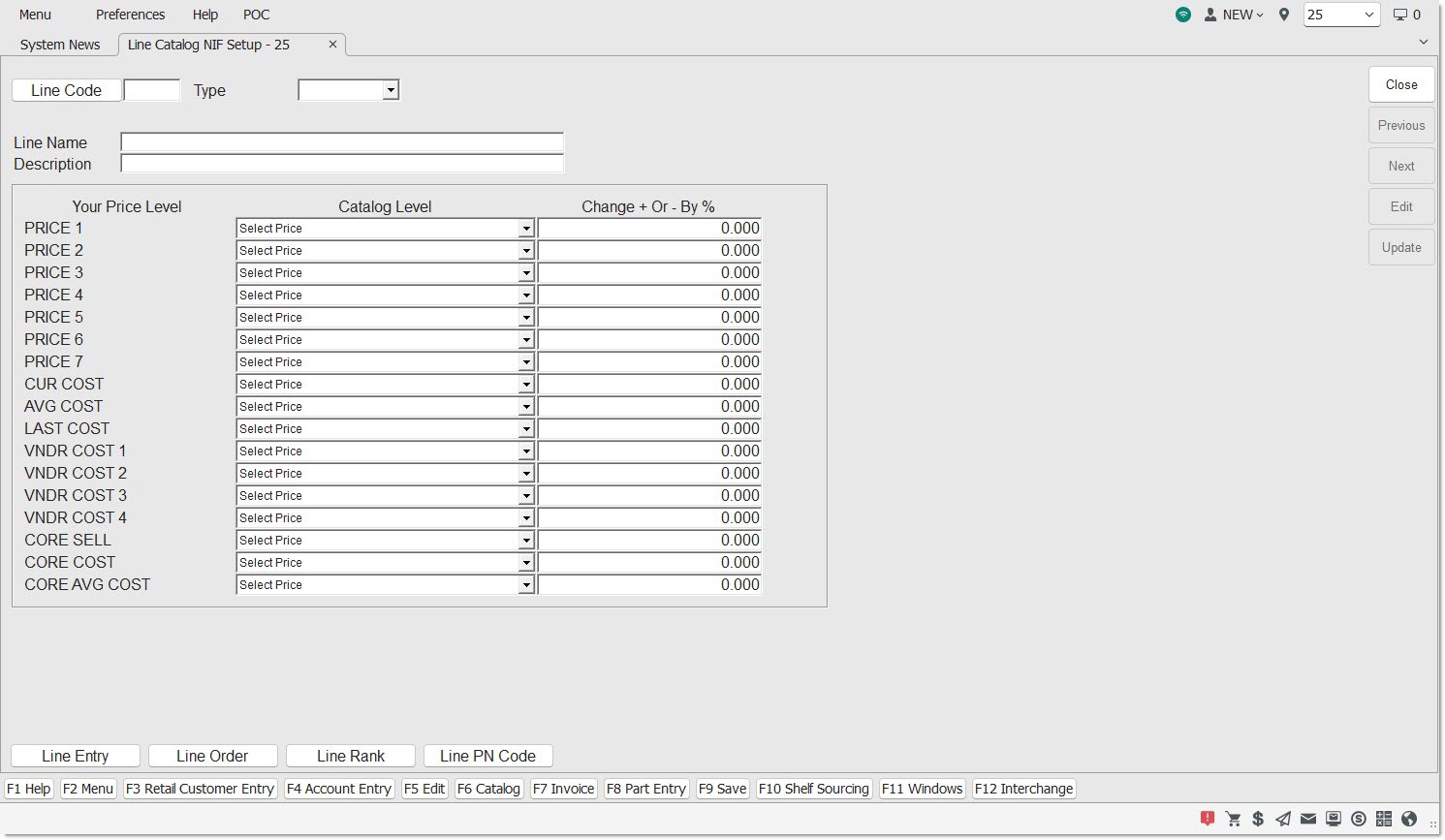
Task: Expand Catalog Level dropdown for CORE SELL
Action: [525, 541]
